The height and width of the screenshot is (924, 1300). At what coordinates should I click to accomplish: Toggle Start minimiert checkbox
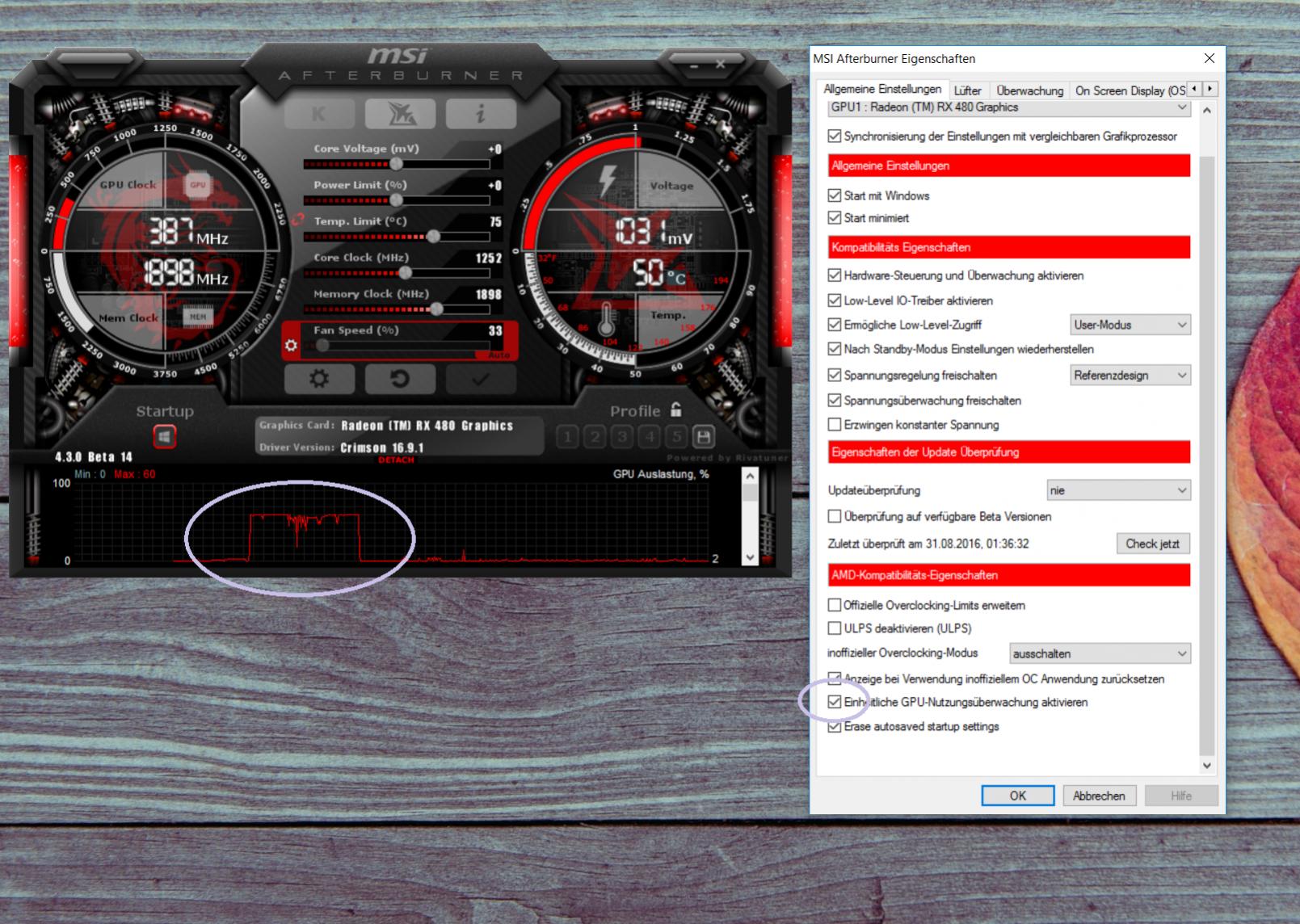835,218
